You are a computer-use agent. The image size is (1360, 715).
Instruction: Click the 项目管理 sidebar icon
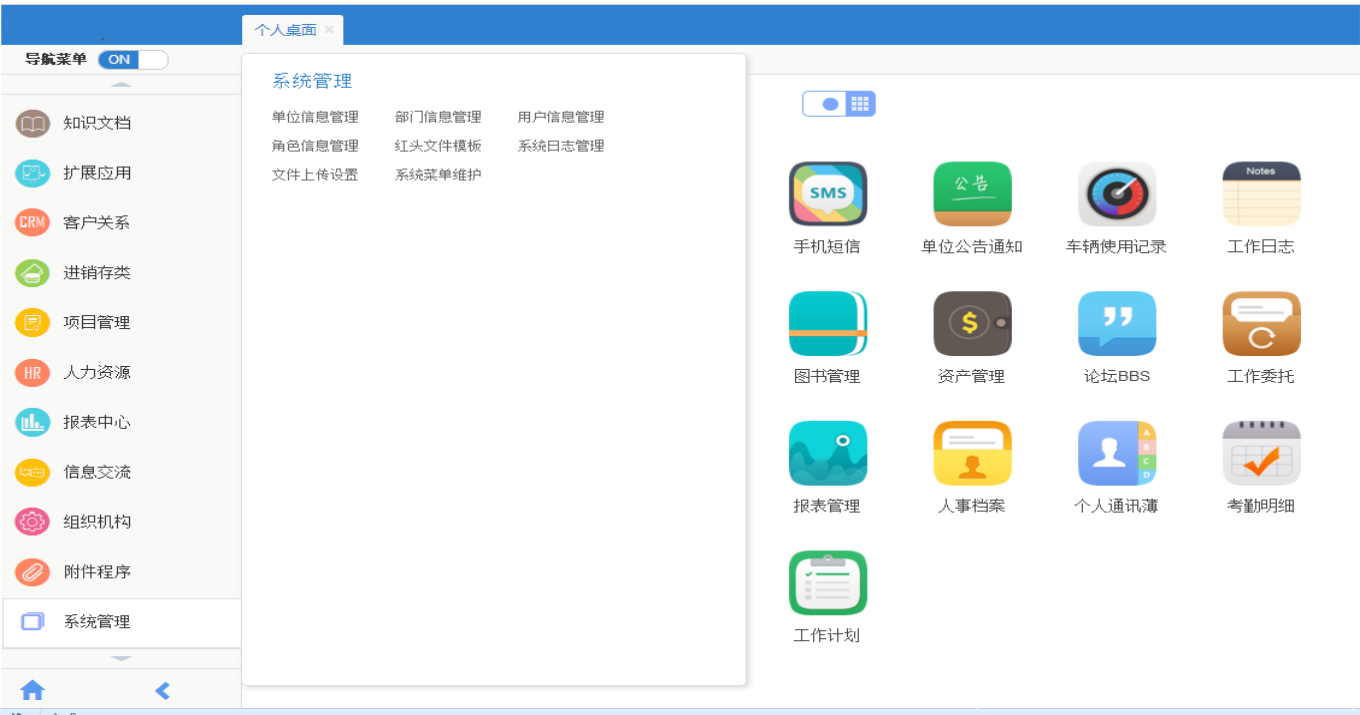coord(33,323)
